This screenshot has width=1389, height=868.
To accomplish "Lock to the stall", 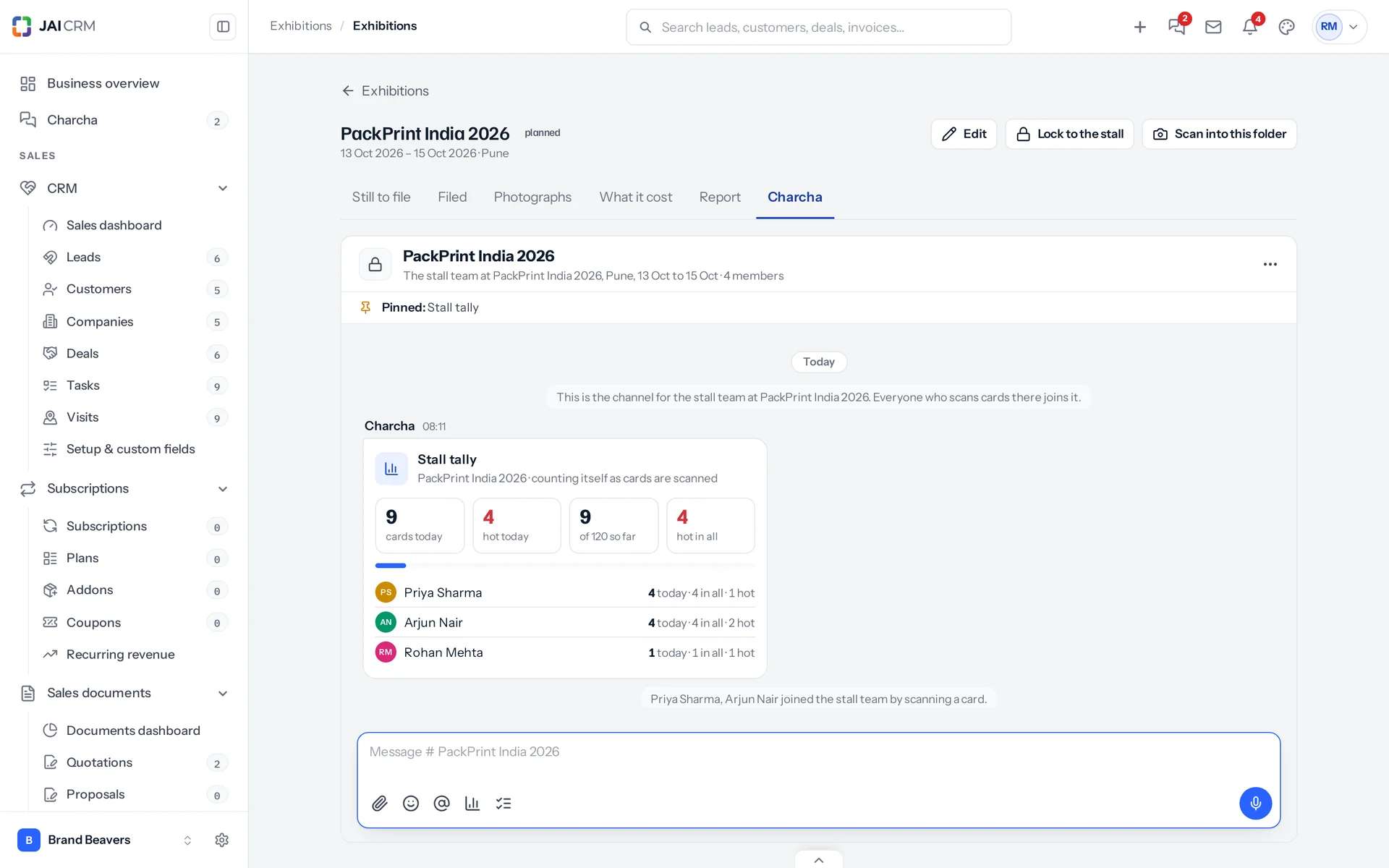I will click(x=1069, y=134).
